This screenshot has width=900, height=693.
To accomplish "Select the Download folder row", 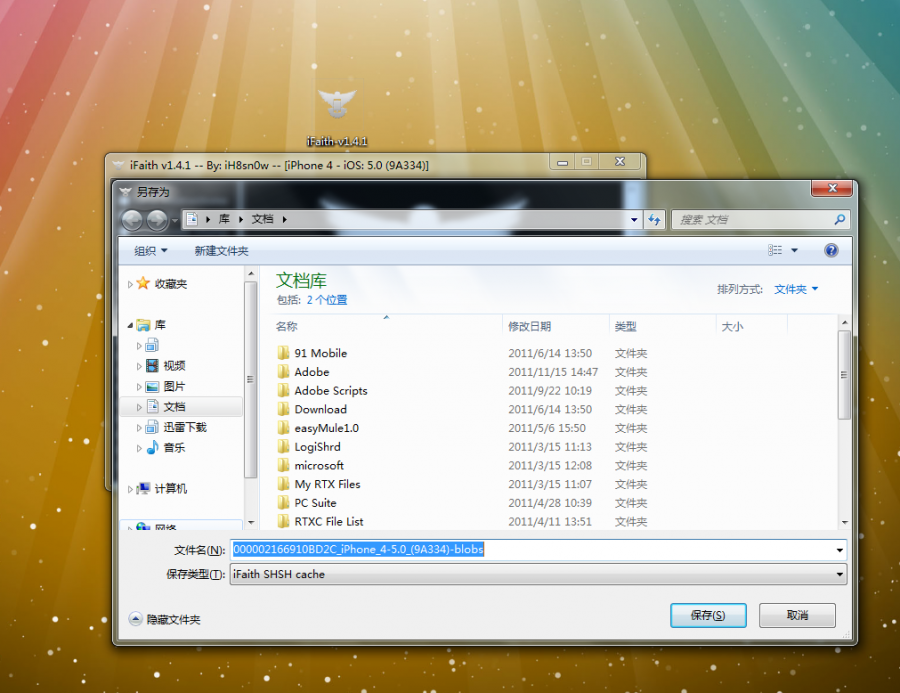I will point(464,409).
